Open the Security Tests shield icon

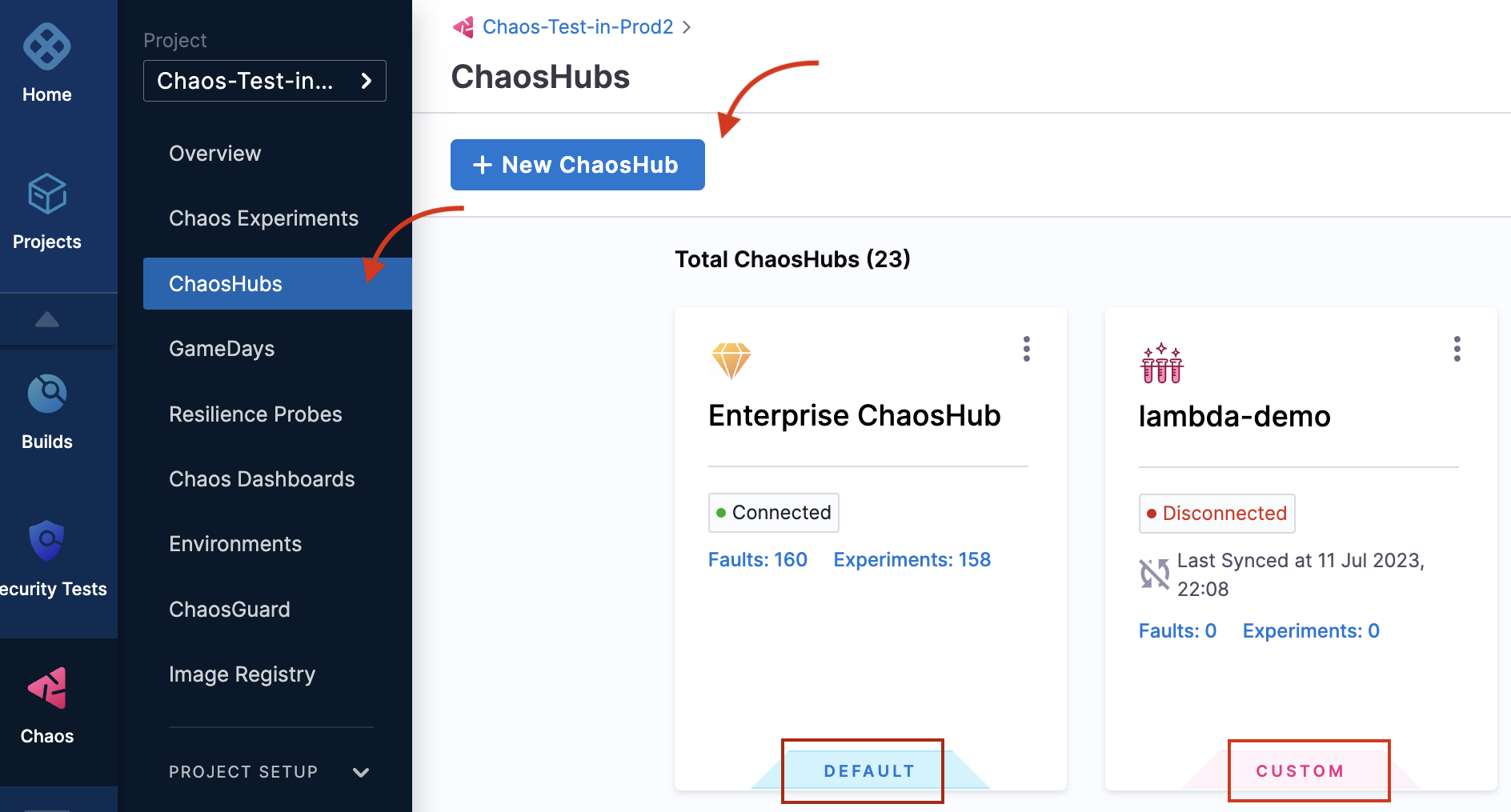[46, 541]
